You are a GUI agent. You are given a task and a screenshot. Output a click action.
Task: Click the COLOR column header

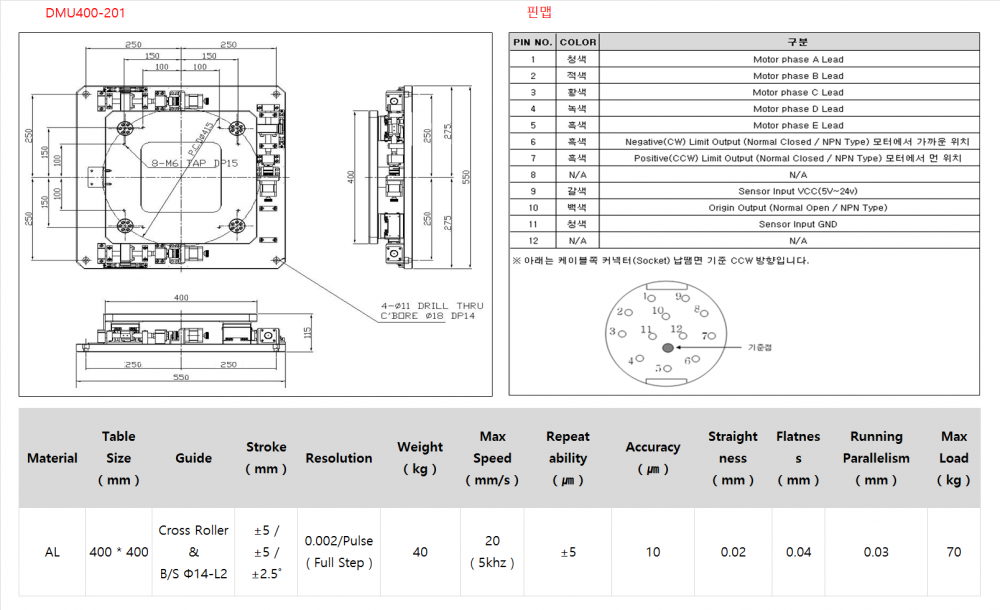pyautogui.click(x=577, y=42)
